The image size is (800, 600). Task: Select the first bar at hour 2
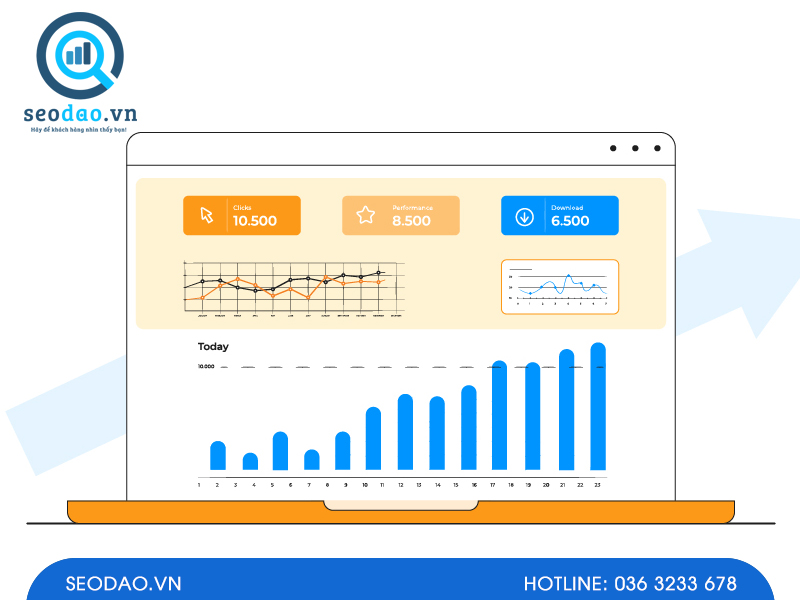[218, 456]
